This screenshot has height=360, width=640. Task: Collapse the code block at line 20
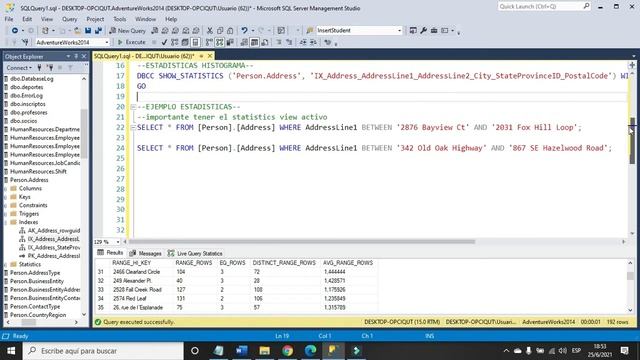[133, 107]
